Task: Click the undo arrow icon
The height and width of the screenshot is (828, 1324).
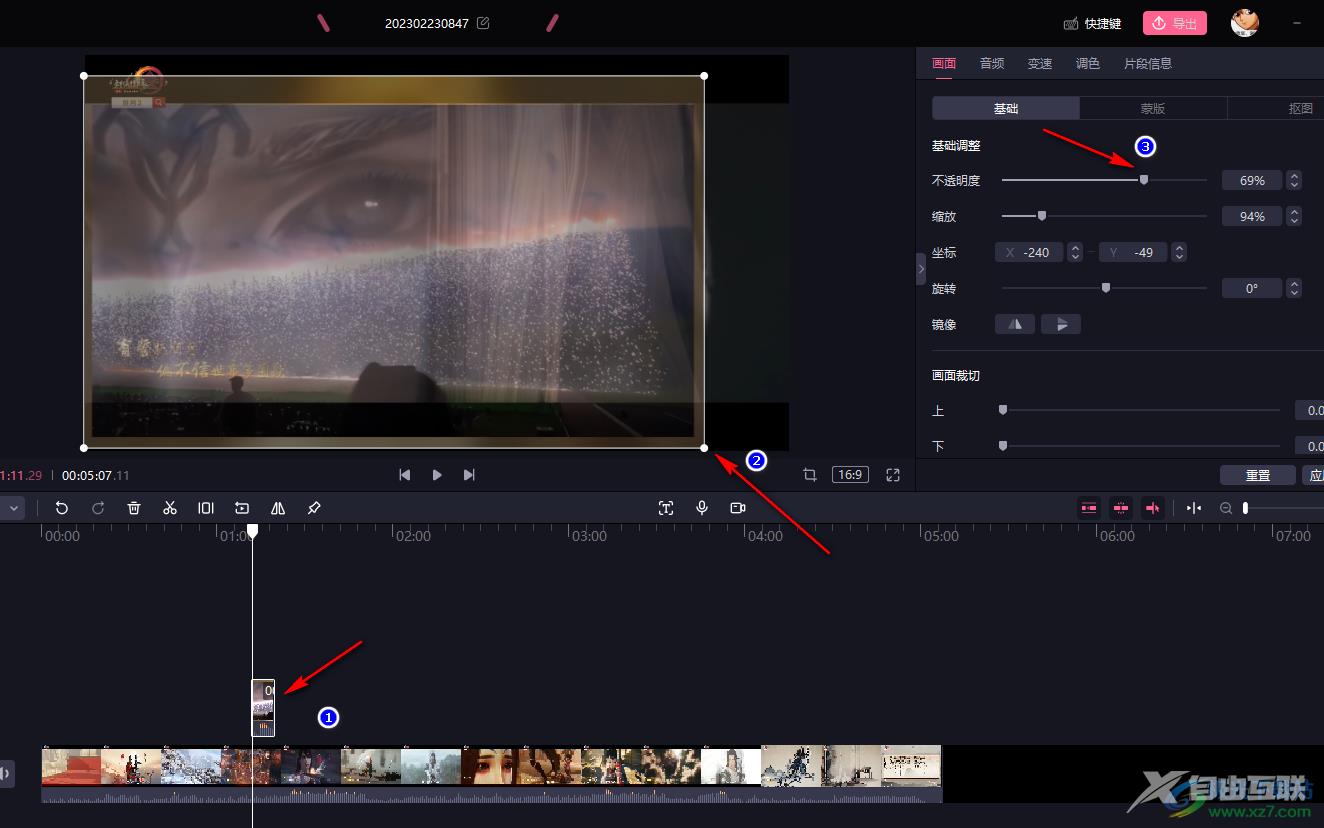Action: [x=62, y=508]
